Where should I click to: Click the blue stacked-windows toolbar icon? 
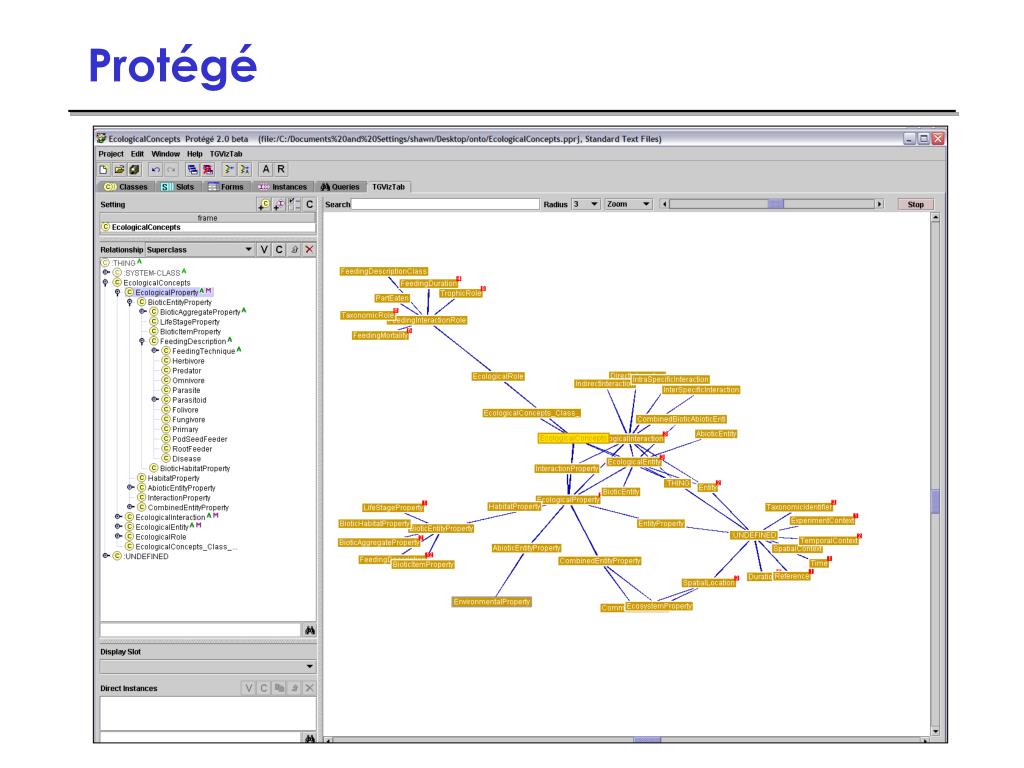click(193, 170)
